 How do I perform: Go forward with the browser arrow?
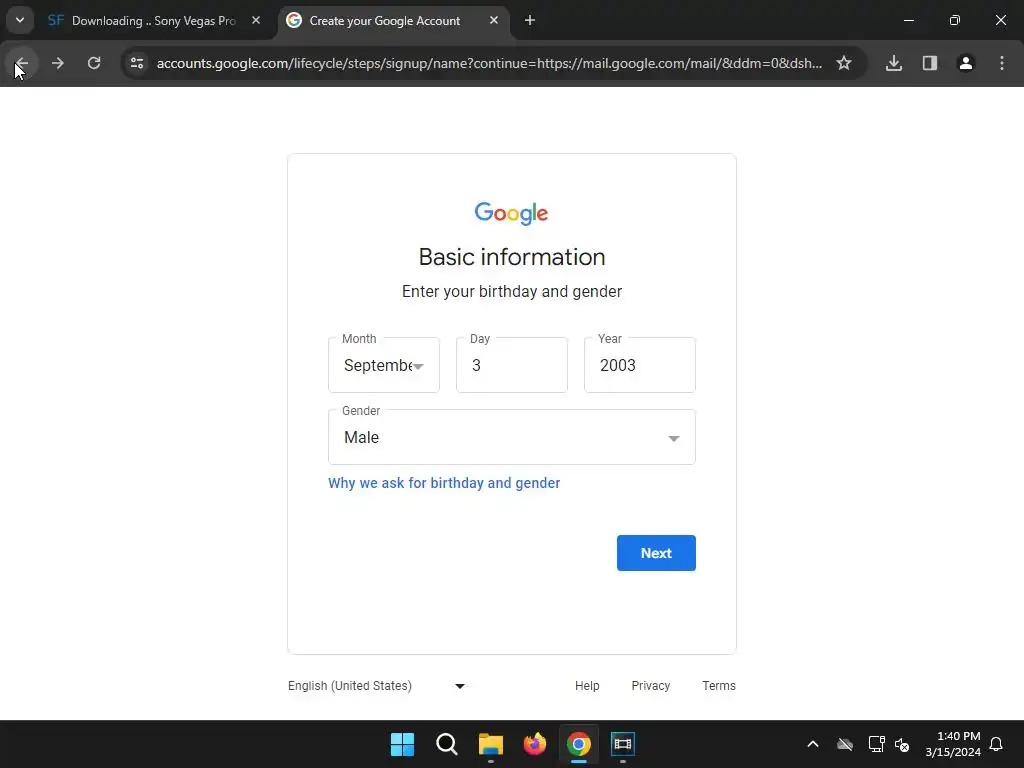[57, 63]
